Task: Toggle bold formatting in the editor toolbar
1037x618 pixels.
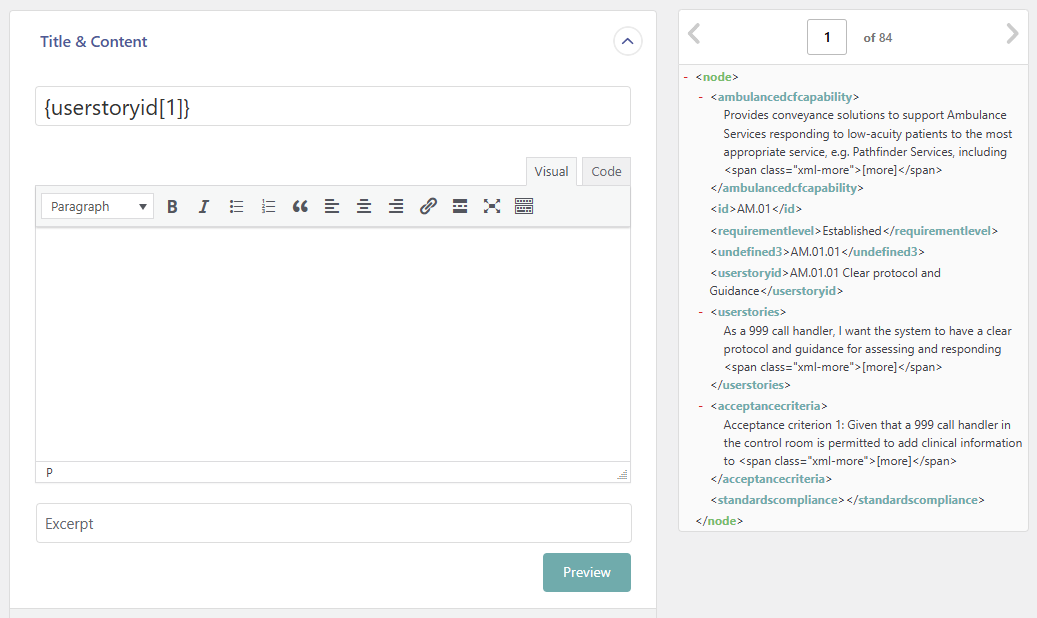Action: 172,206
